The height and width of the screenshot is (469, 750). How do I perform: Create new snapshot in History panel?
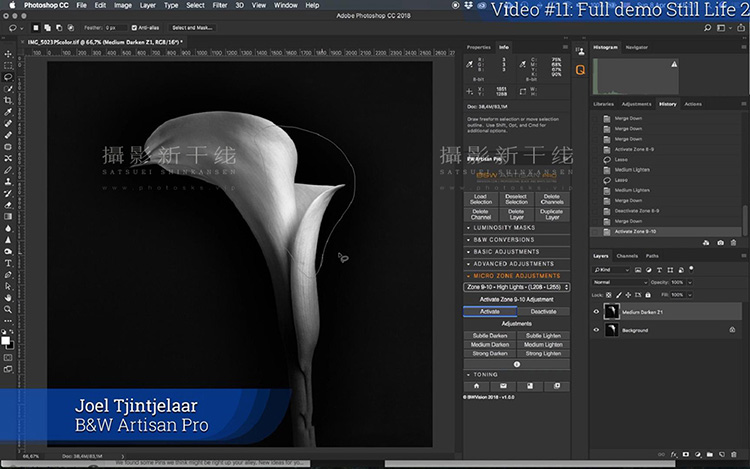tap(720, 243)
